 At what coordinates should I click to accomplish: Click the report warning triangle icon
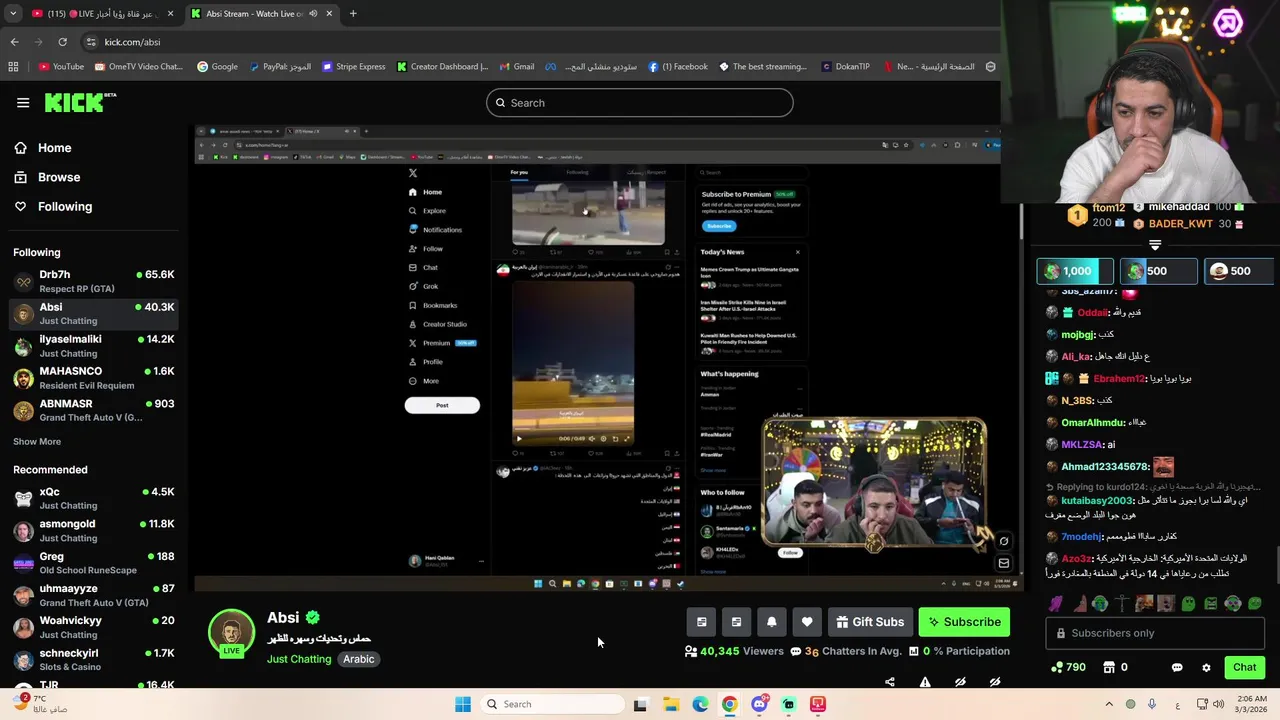925,682
